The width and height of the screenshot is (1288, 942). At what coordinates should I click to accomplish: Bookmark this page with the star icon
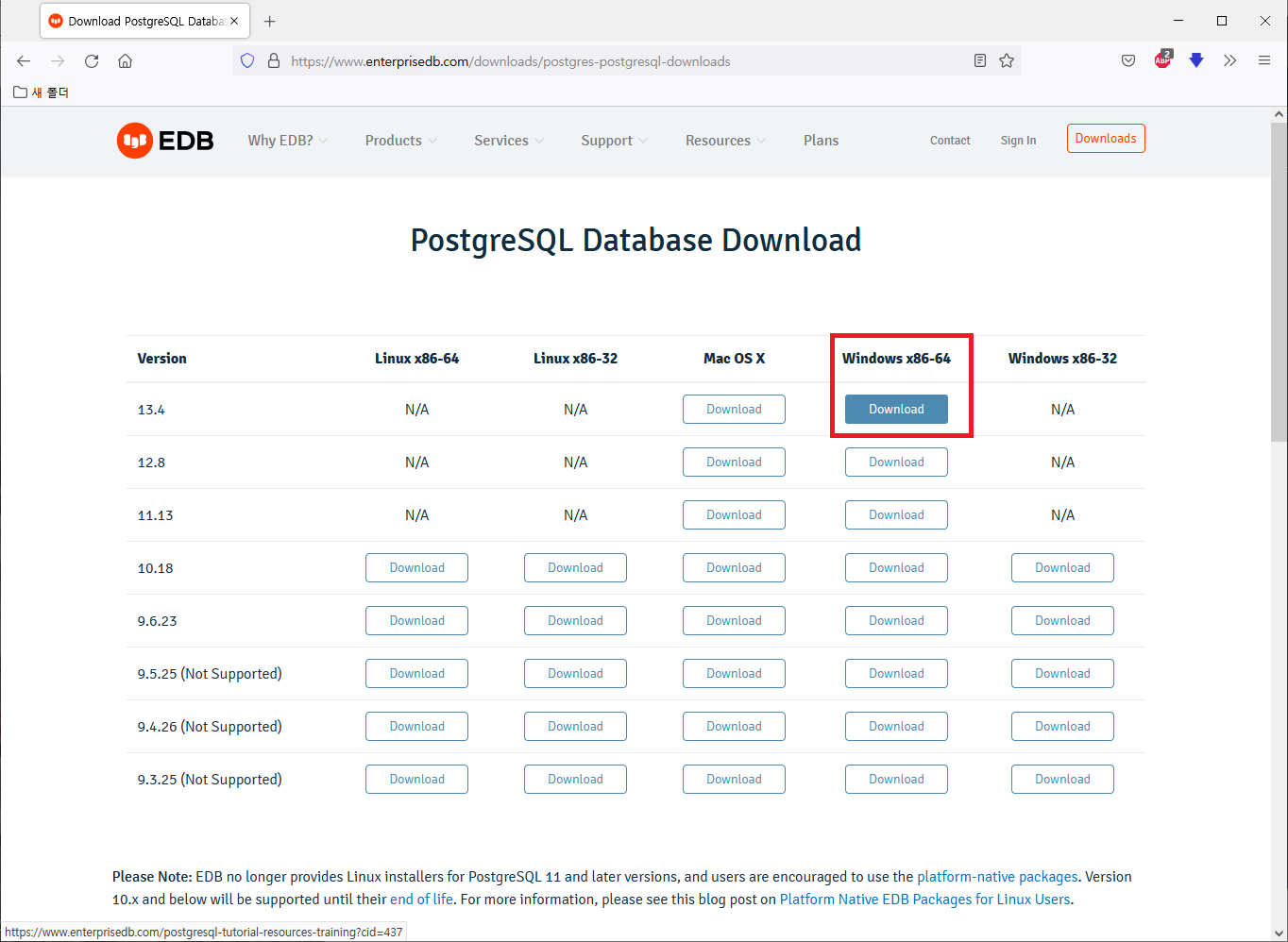[x=1007, y=61]
